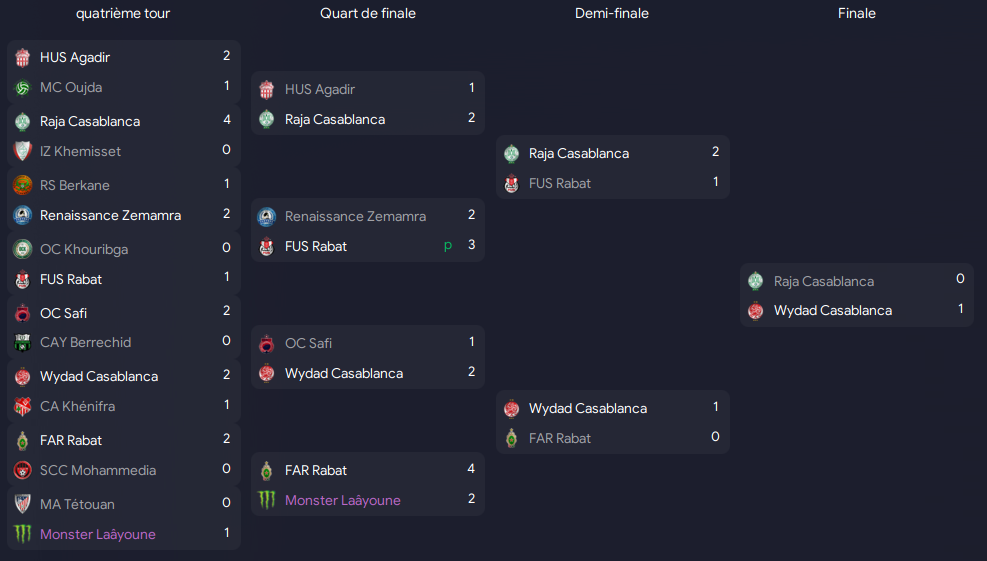Click penalty indicator beside FUS Rabat score
Screen dimensions: 987x561
tap(448, 246)
